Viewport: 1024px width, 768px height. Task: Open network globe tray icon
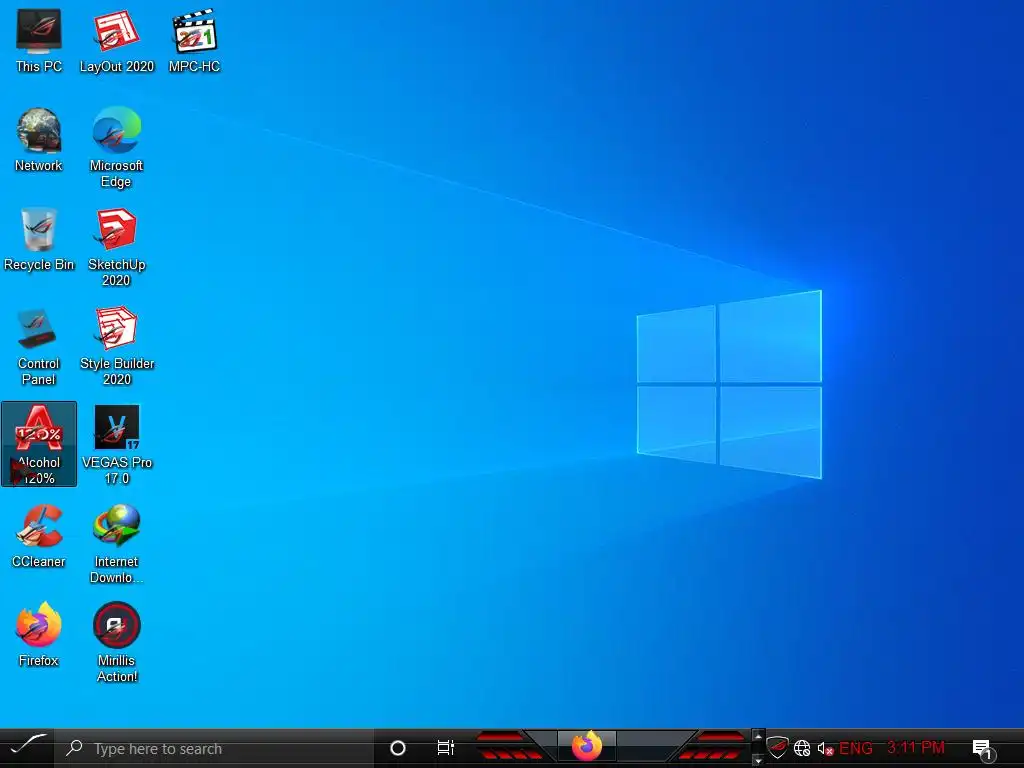click(802, 748)
